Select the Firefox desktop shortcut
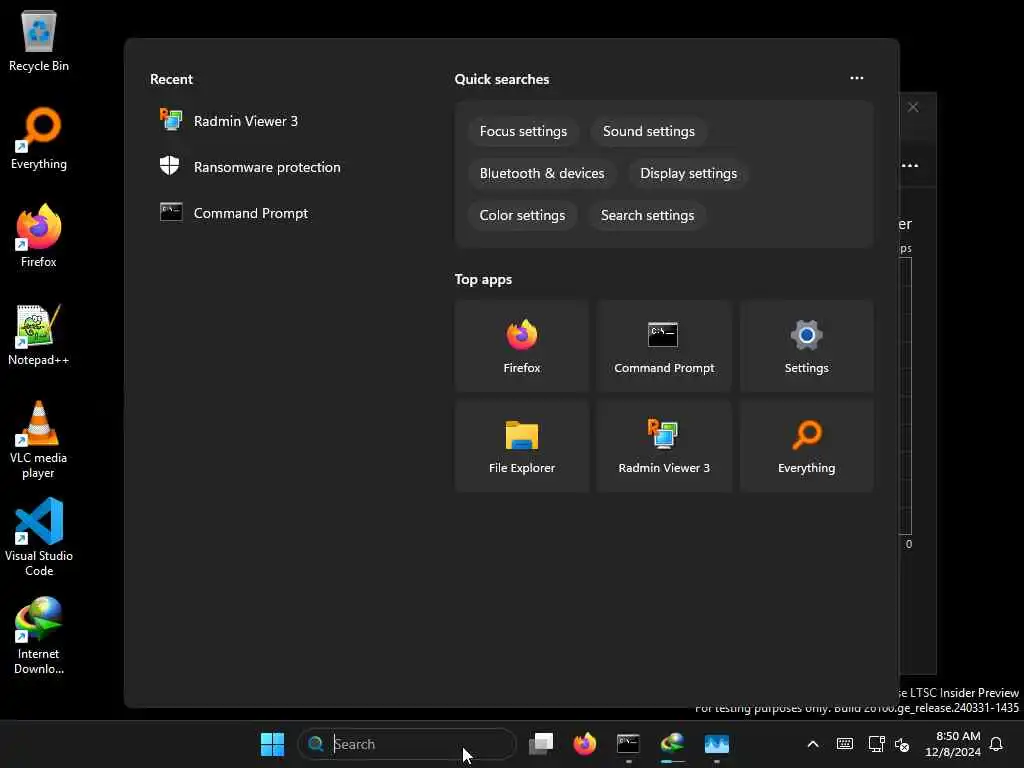Viewport: 1024px width, 768px height. pyautogui.click(x=39, y=236)
